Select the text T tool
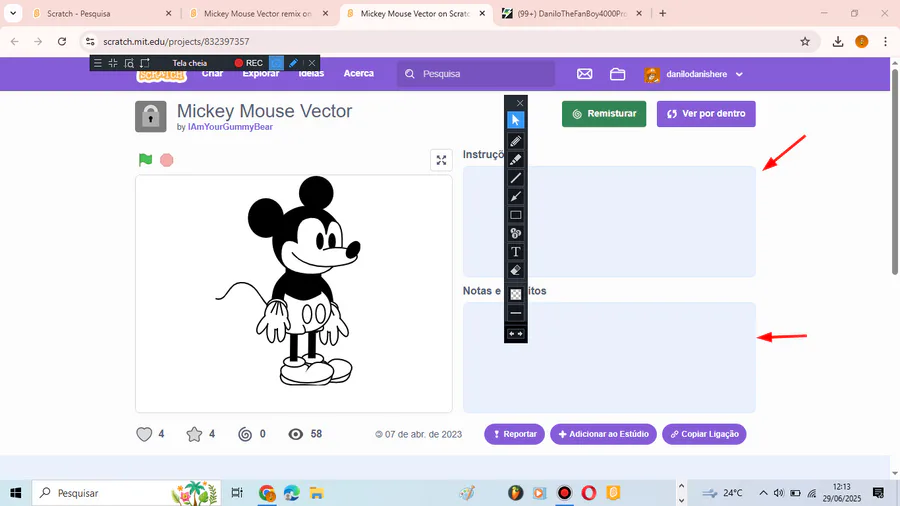The width and height of the screenshot is (900, 506). 515,252
